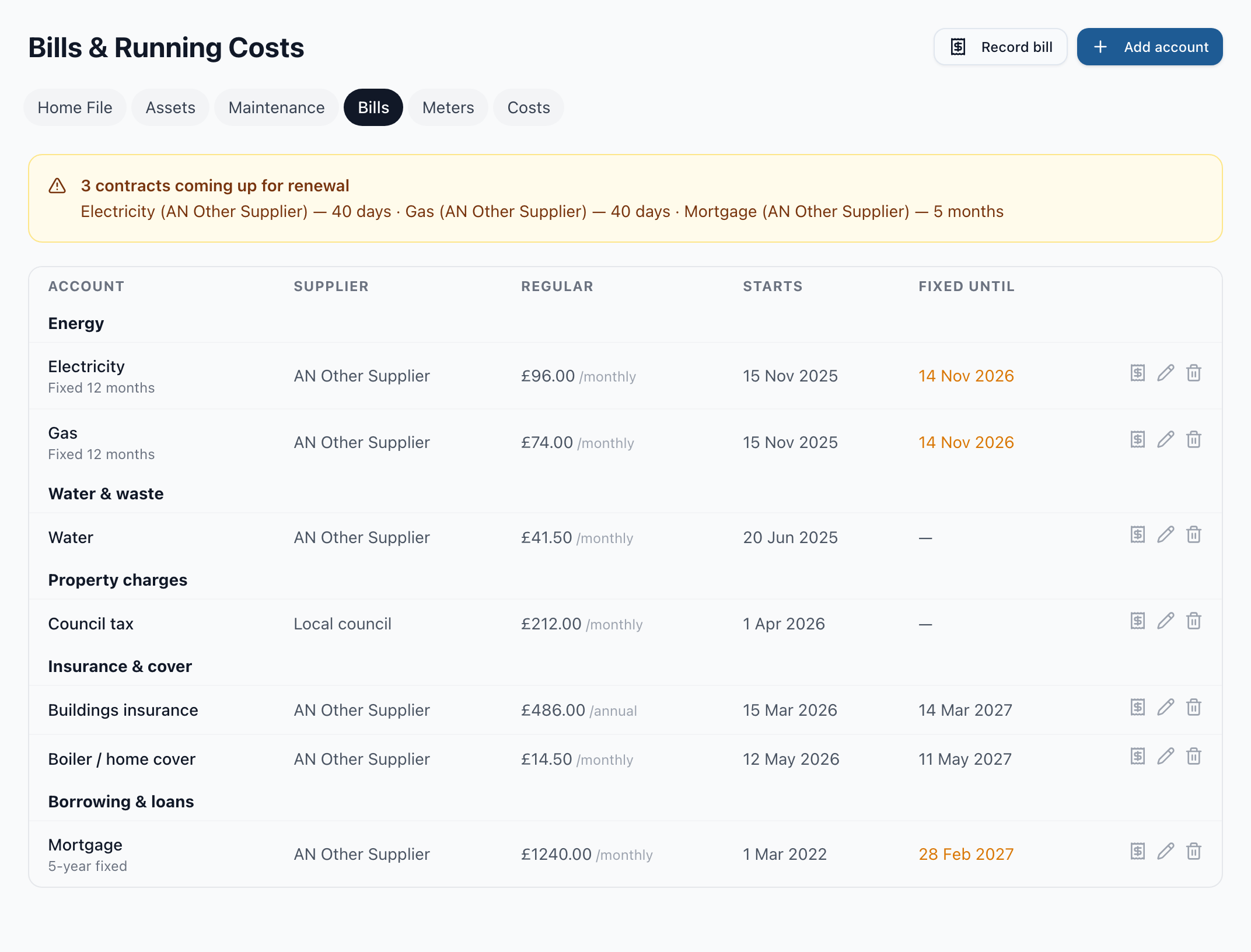Click the Borrowing & loans group heading
1251x952 pixels.
121,801
